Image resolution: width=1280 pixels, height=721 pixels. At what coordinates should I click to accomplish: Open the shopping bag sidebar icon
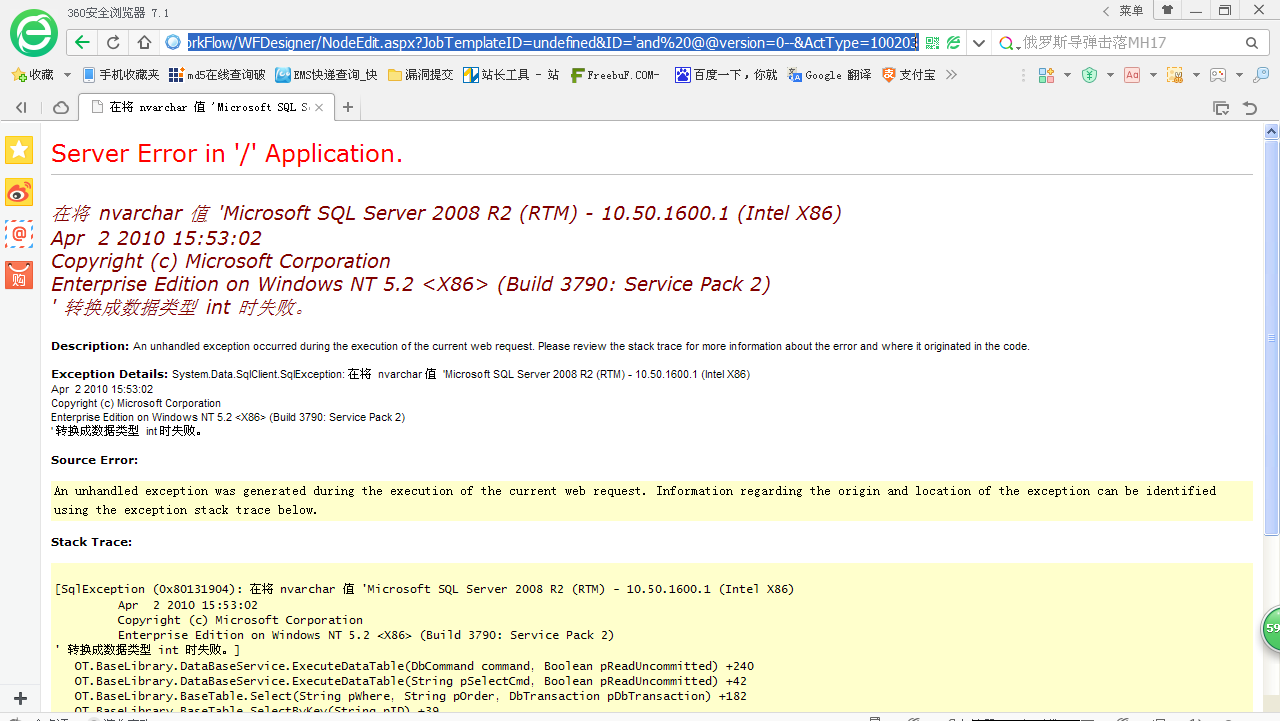tap(19, 276)
